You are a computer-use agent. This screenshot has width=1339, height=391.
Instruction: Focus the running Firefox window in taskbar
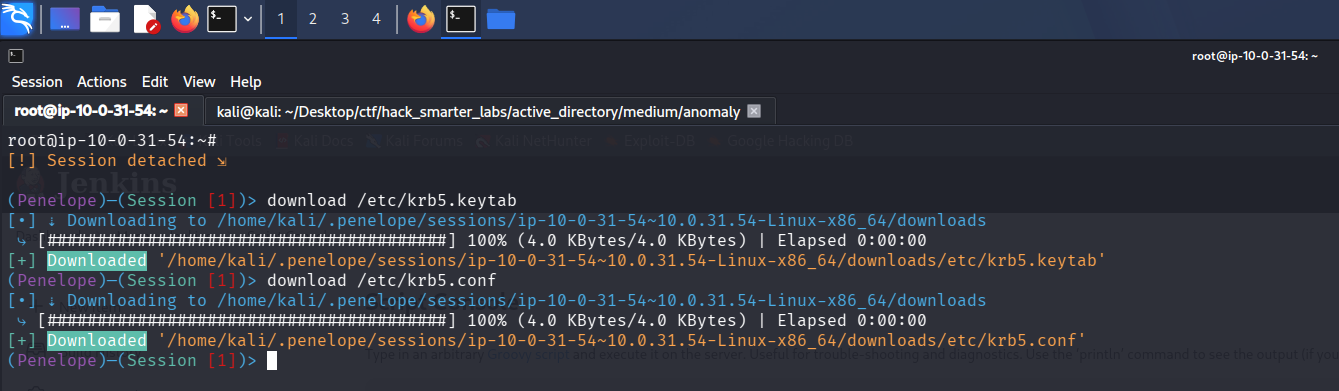point(421,19)
